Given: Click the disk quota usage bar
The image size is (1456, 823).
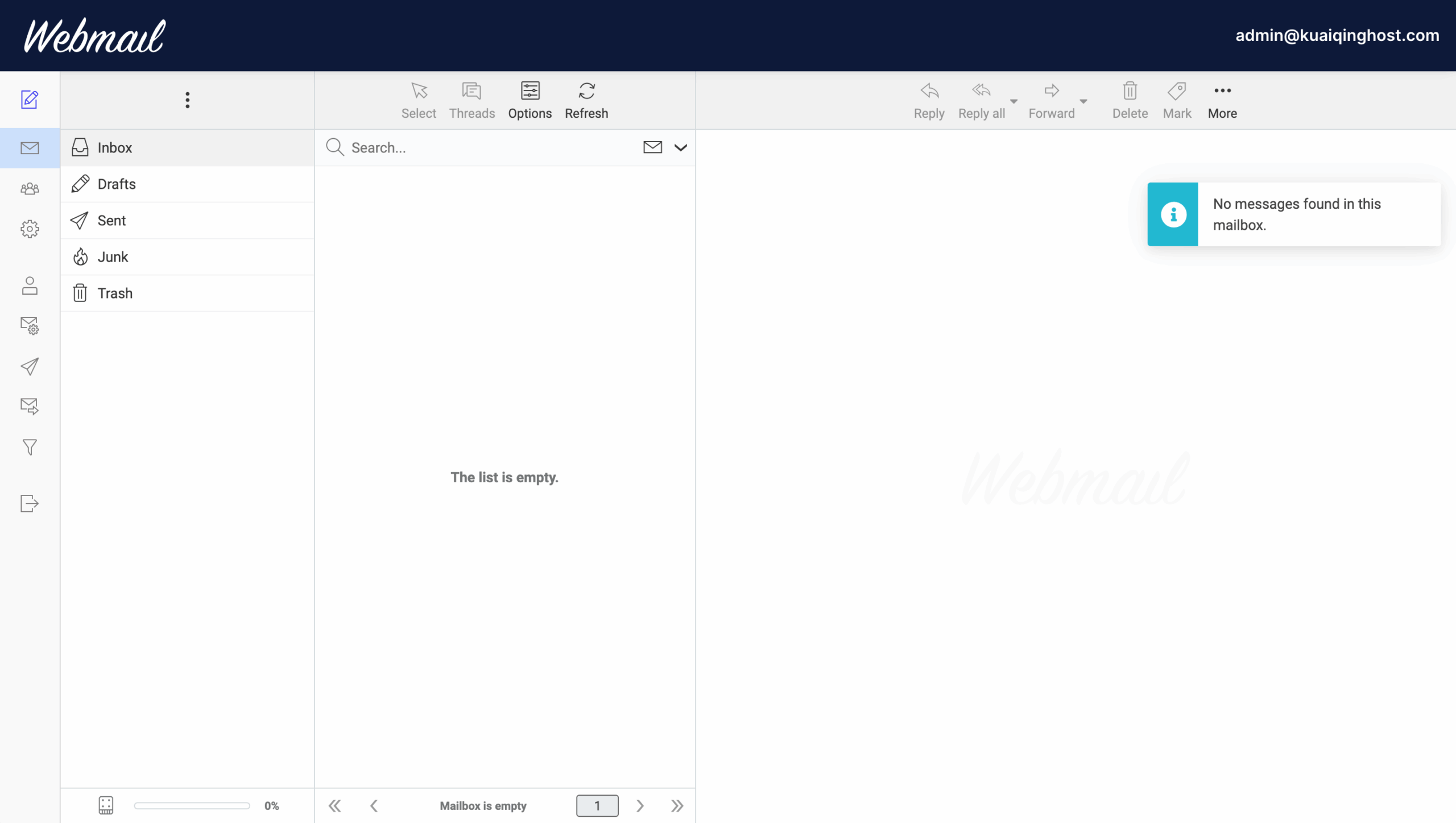Looking at the screenshot, I should point(192,805).
